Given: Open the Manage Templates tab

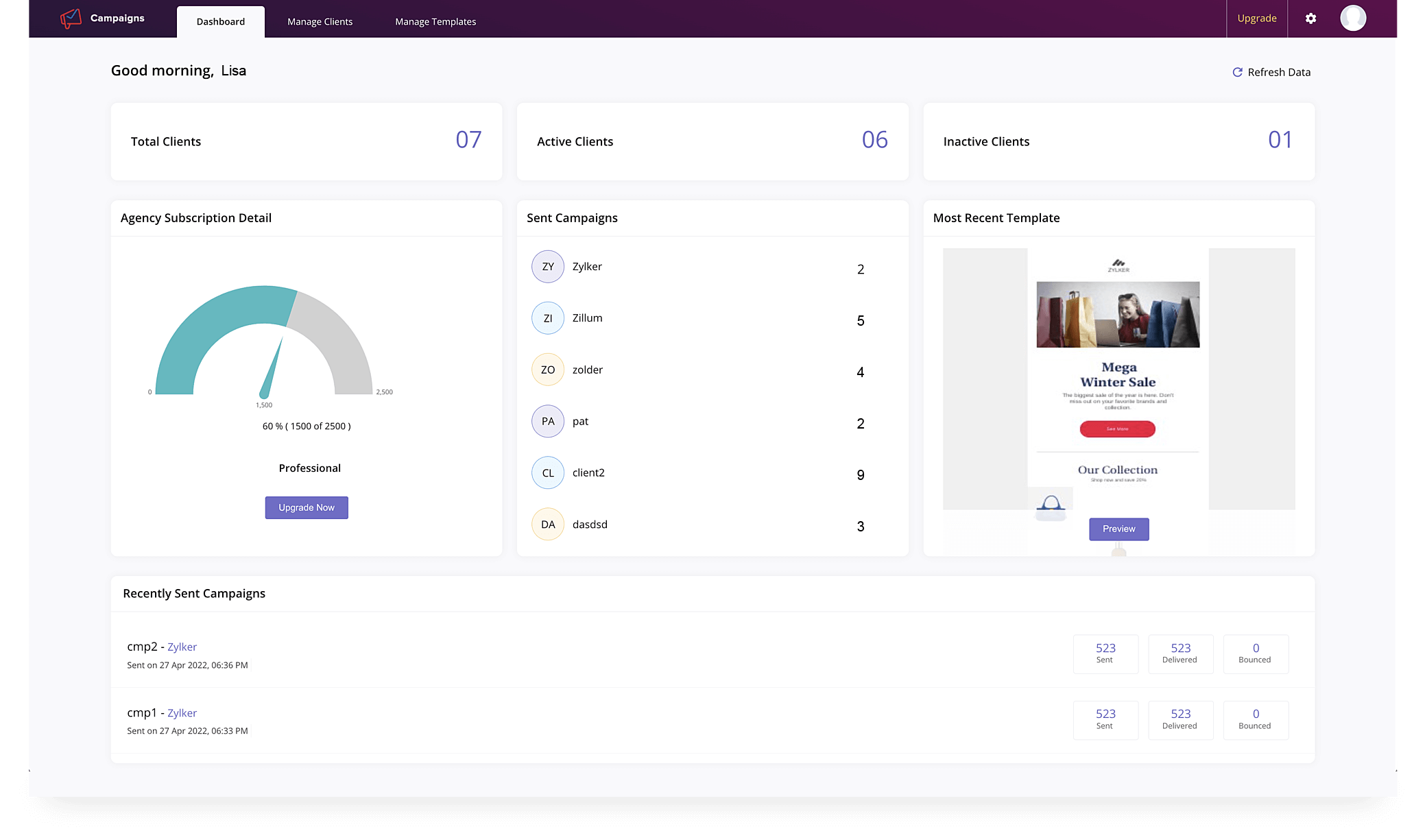Looking at the screenshot, I should (x=435, y=21).
